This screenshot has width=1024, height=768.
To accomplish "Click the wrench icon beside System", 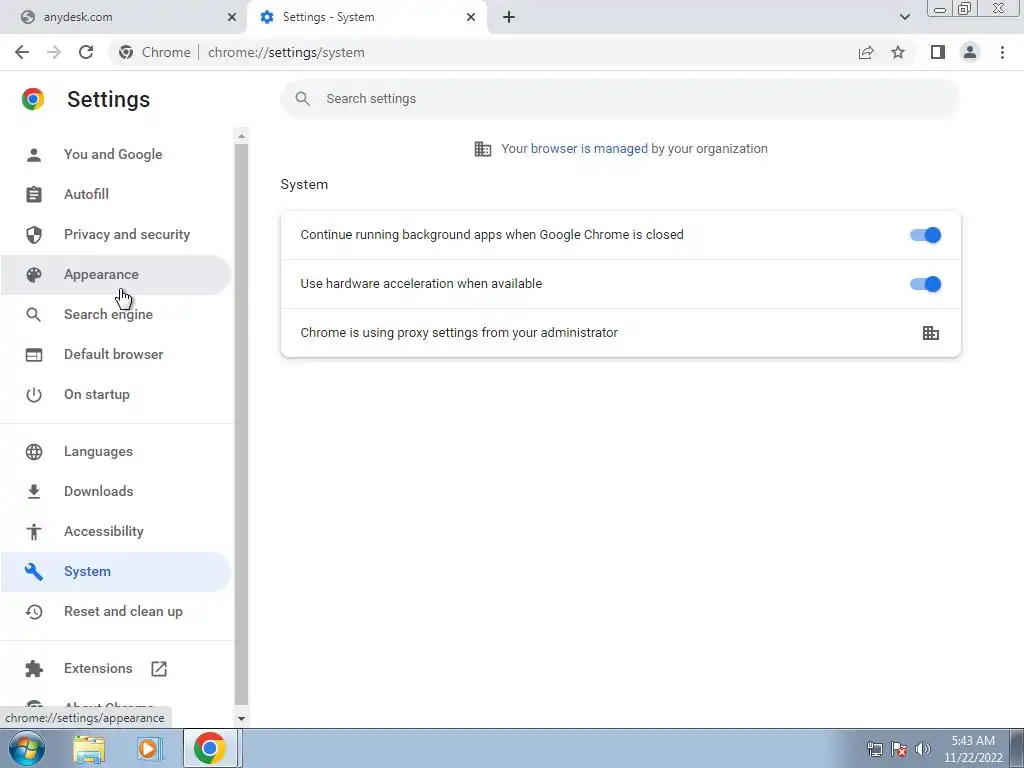I will pyautogui.click(x=34, y=571).
